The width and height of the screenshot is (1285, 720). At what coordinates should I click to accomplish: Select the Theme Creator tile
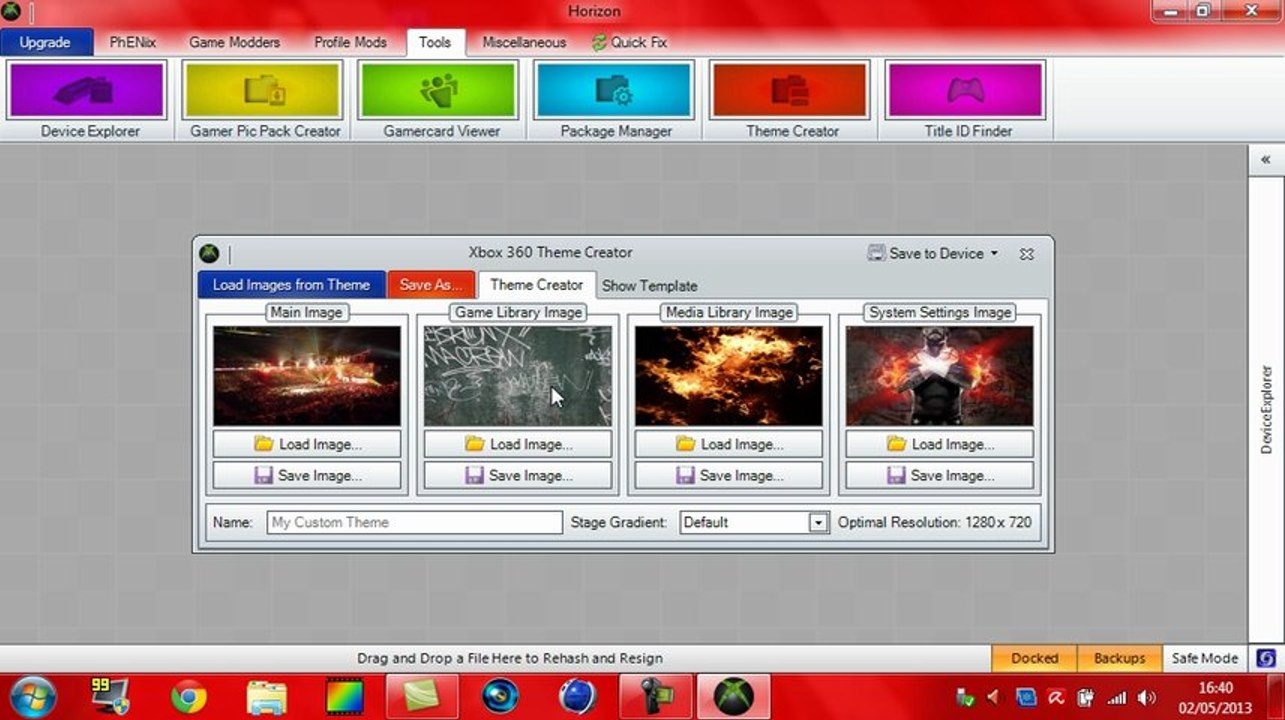[x=791, y=100]
